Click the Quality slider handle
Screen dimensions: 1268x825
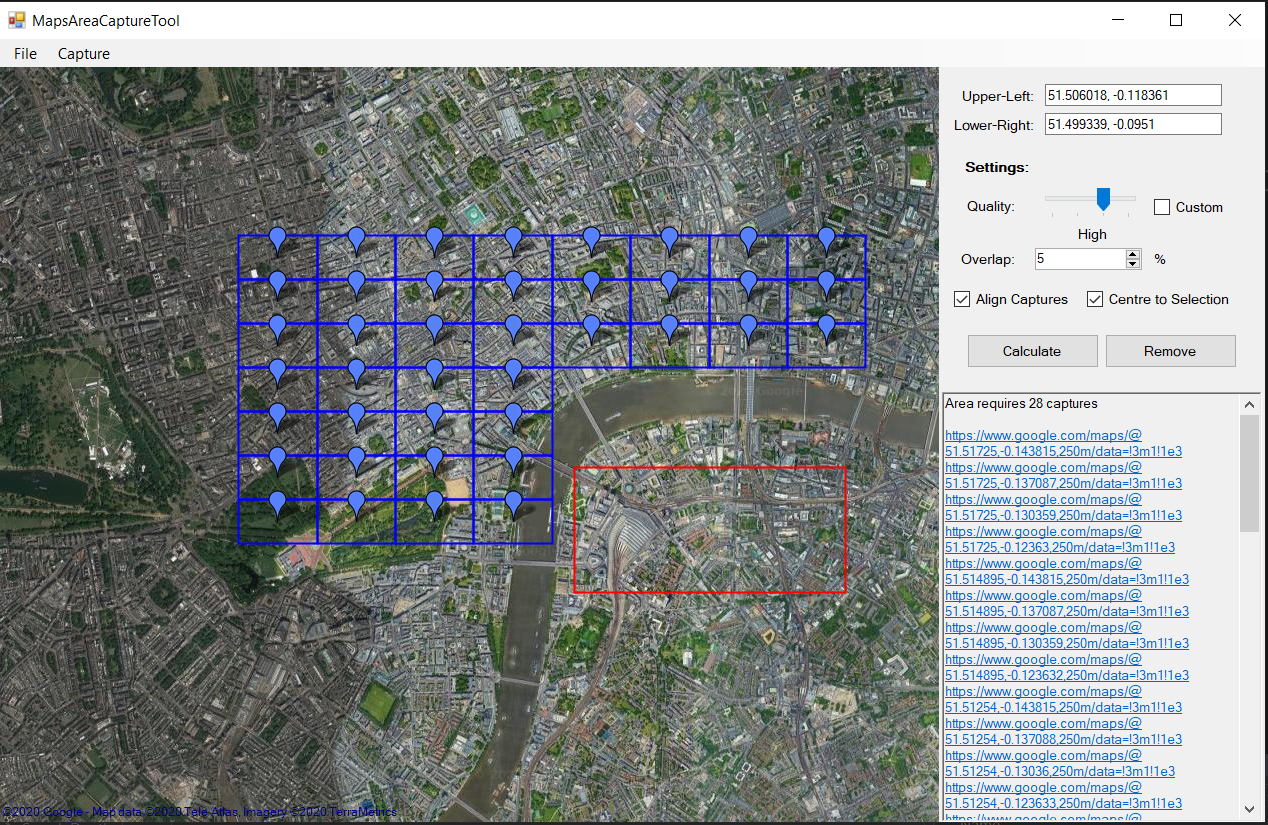1103,199
